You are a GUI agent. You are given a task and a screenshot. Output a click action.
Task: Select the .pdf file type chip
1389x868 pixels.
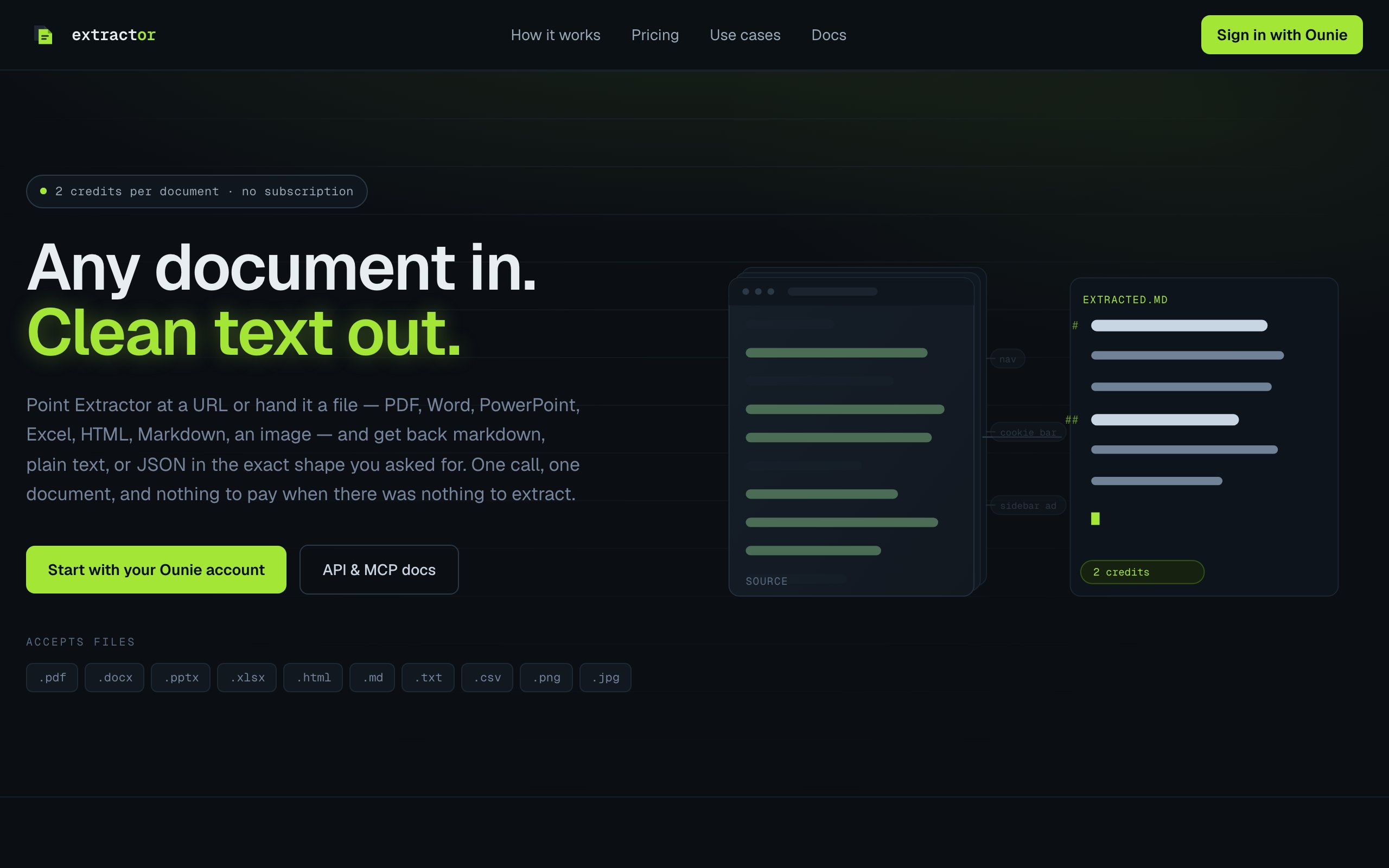point(52,678)
